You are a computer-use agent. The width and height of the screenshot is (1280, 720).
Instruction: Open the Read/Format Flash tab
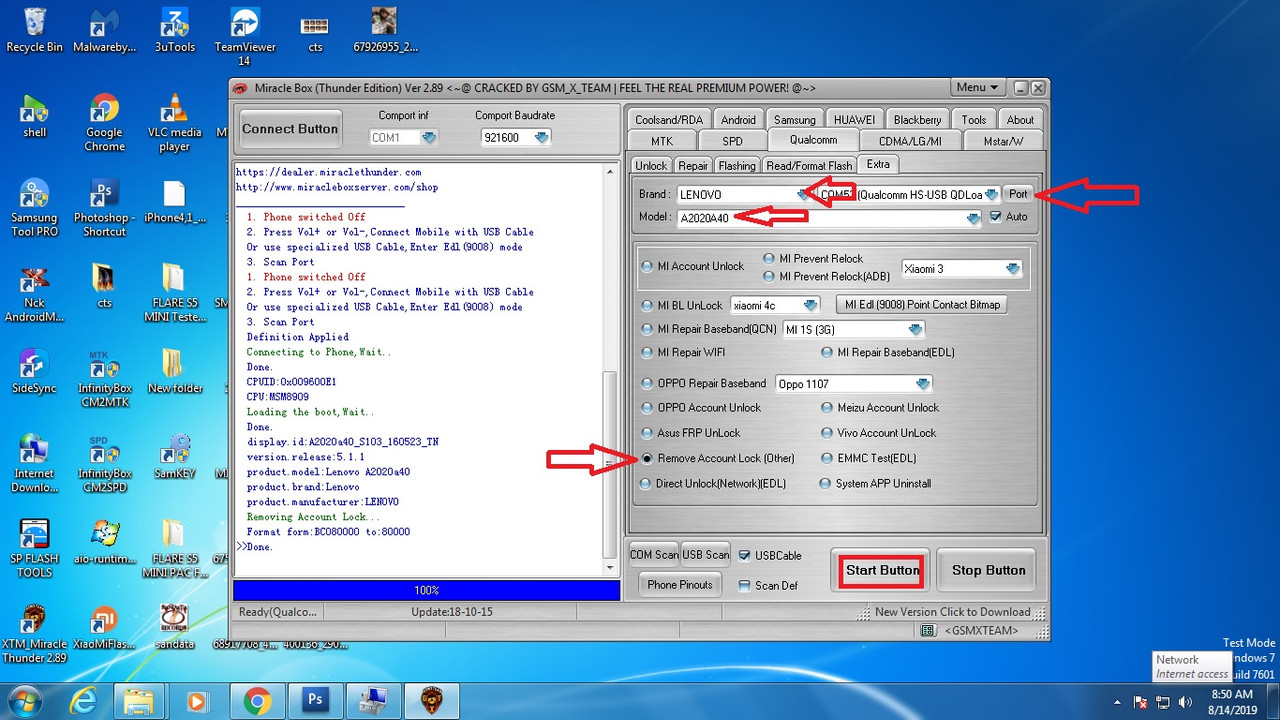coord(810,166)
